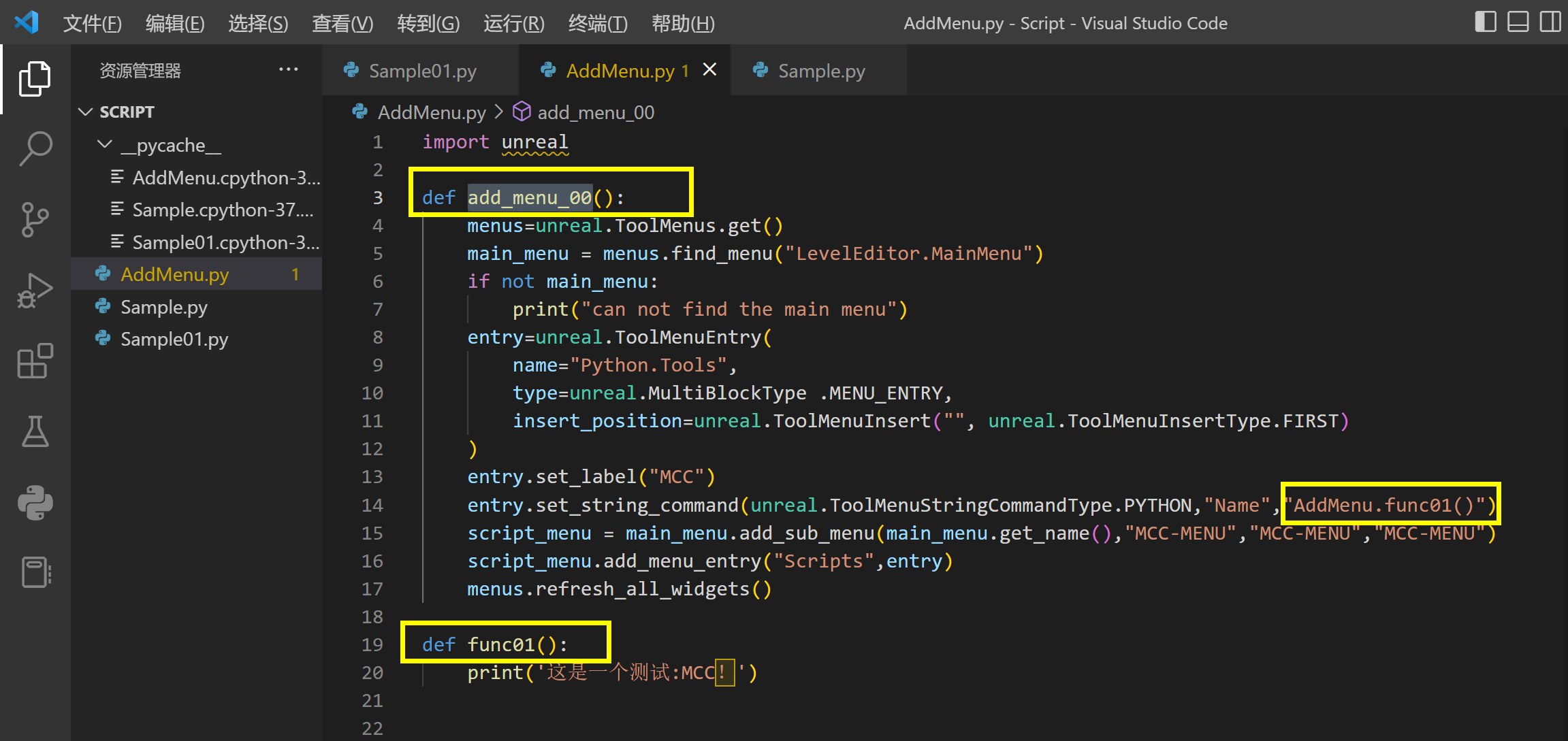This screenshot has height=741, width=1568.
Task: Open the Python view in activity bar
Action: coord(35,503)
